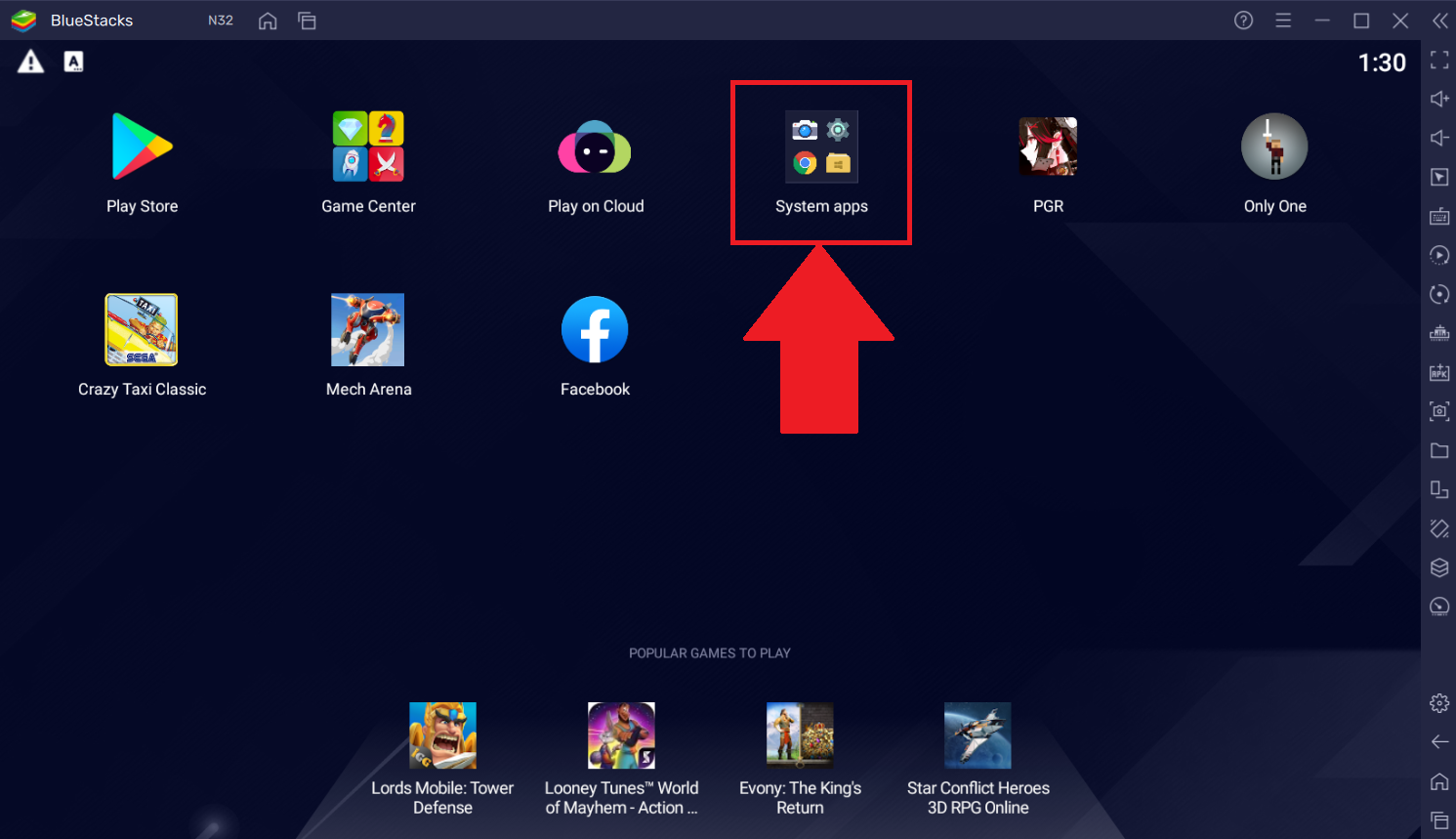Image resolution: width=1456 pixels, height=839 pixels.
Task: Open Play on Cloud
Action: pos(595,147)
